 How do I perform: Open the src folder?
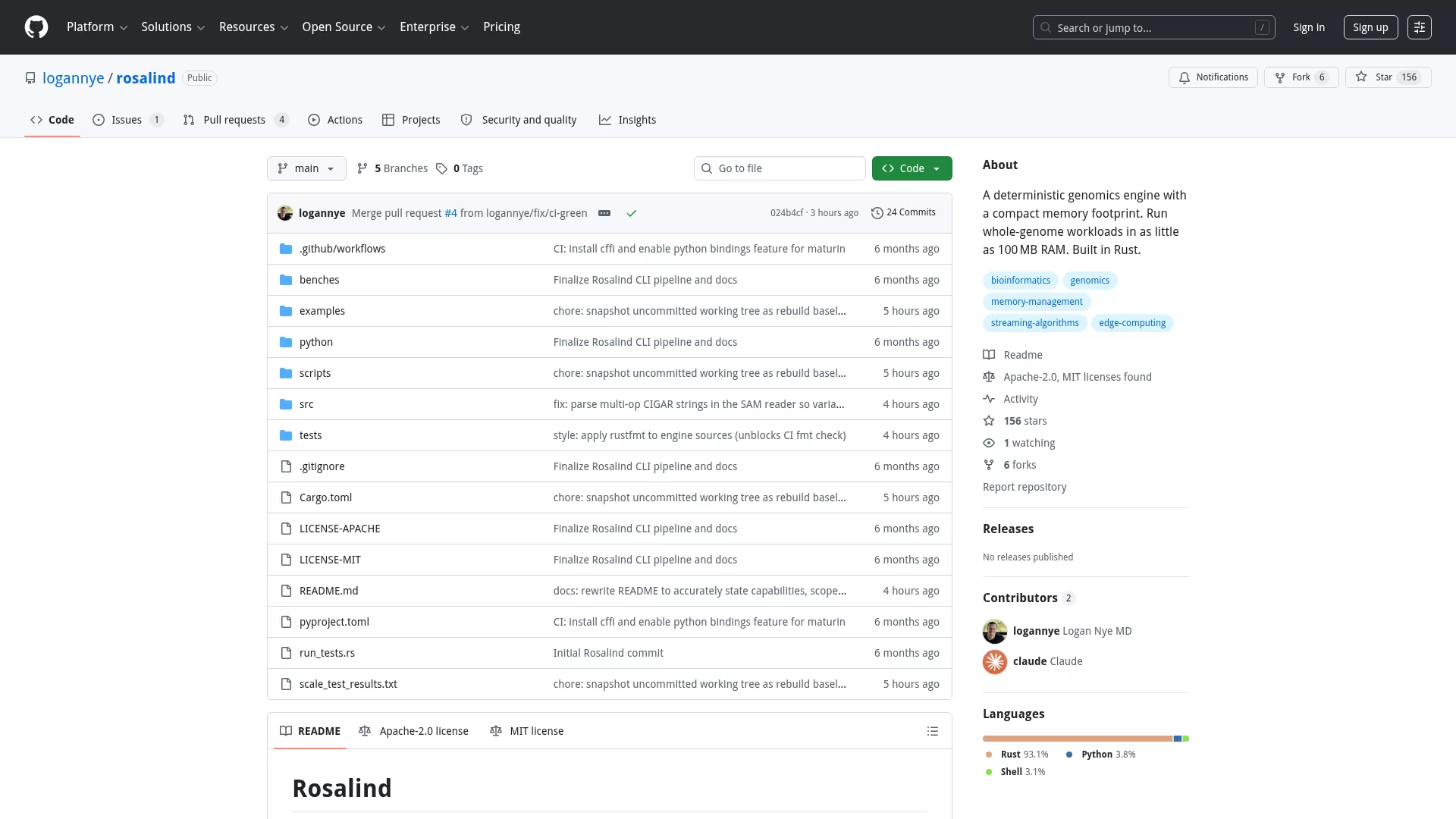click(x=306, y=404)
